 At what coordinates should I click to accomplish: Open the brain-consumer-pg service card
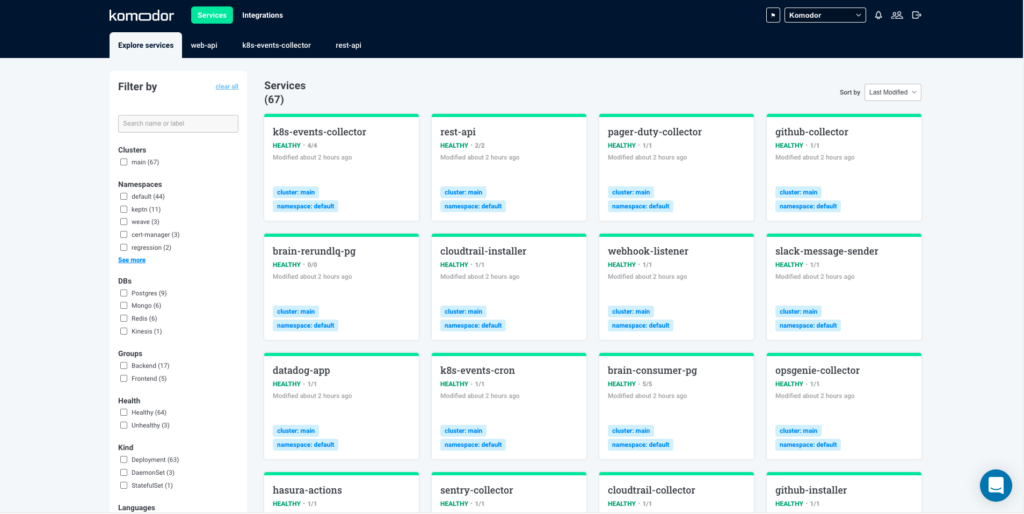click(x=677, y=406)
